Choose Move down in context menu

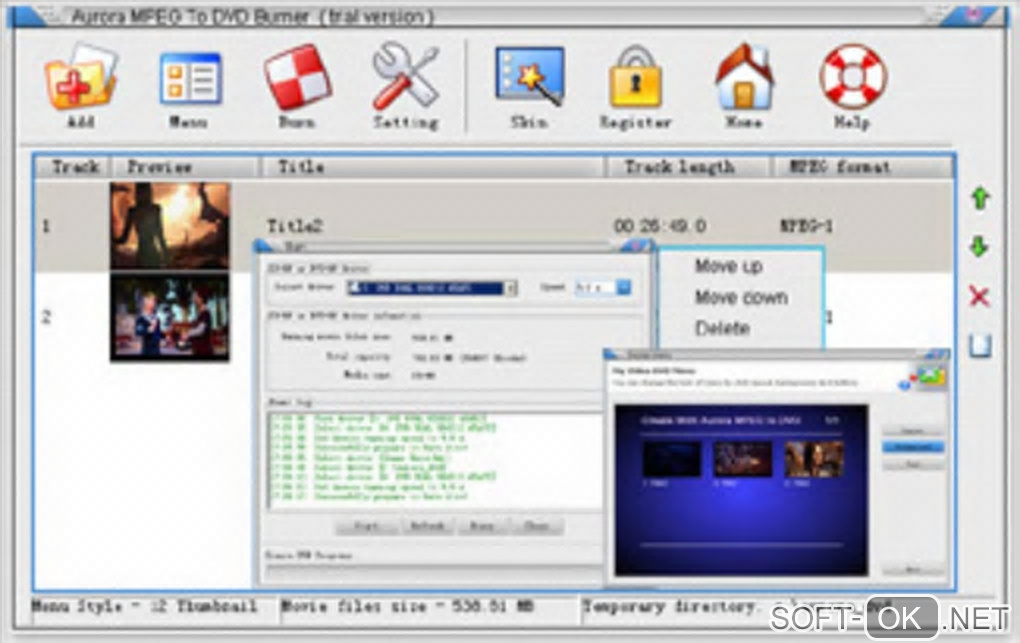pyautogui.click(x=742, y=297)
